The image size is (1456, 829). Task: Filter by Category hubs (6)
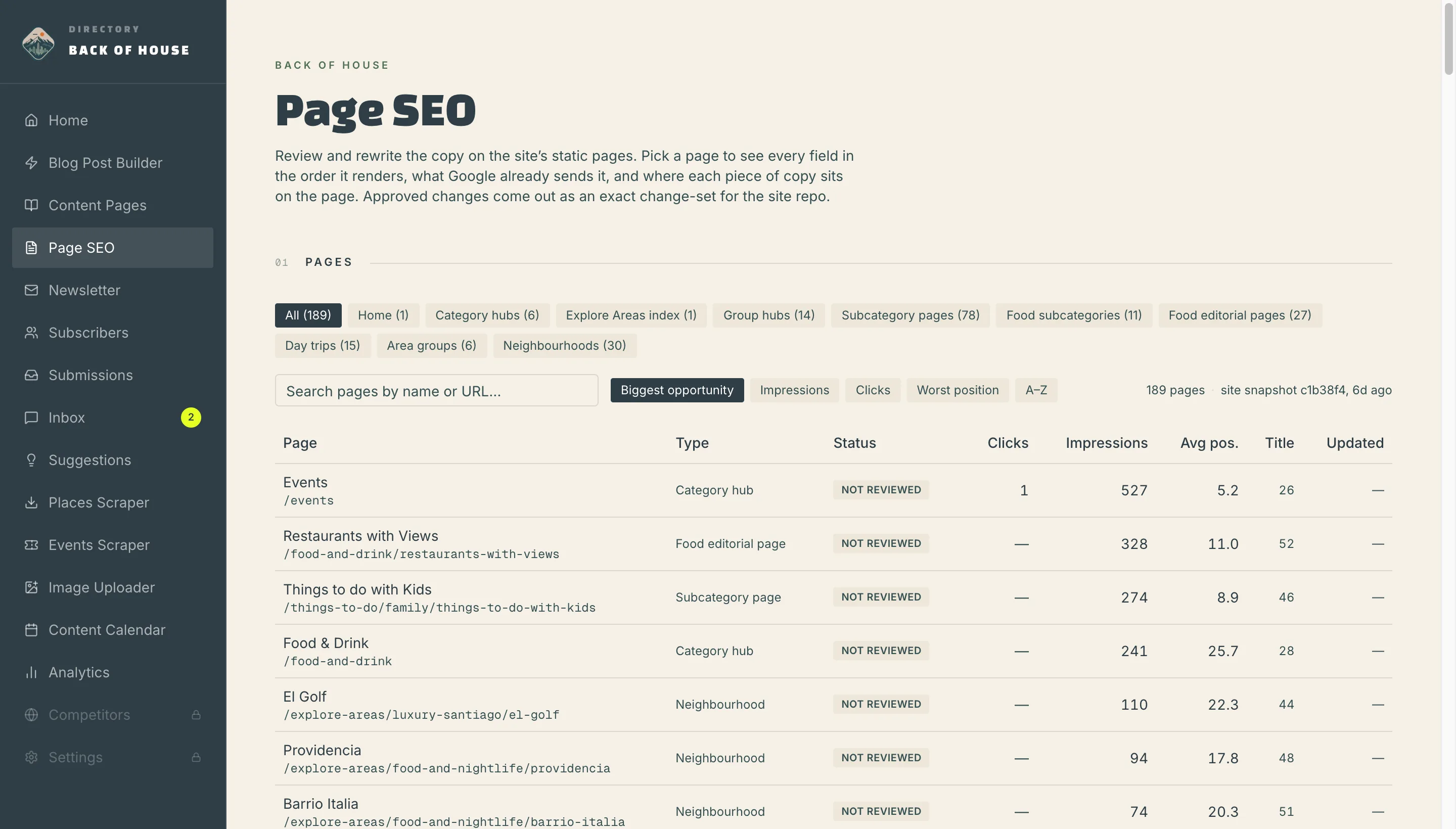(487, 315)
